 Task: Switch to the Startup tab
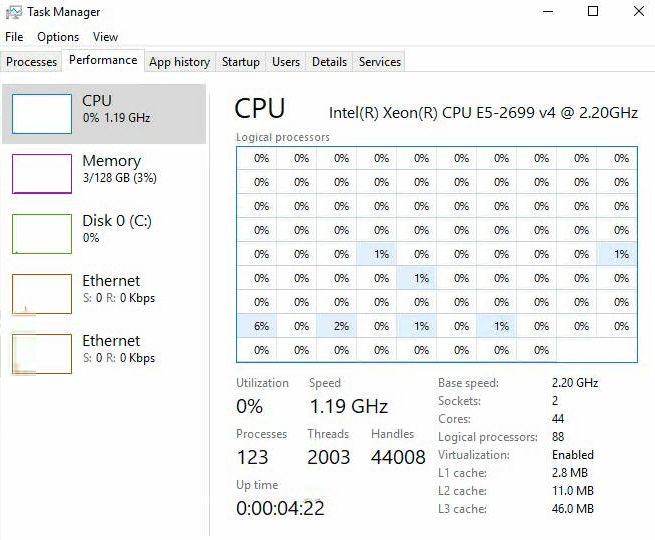[x=241, y=62]
